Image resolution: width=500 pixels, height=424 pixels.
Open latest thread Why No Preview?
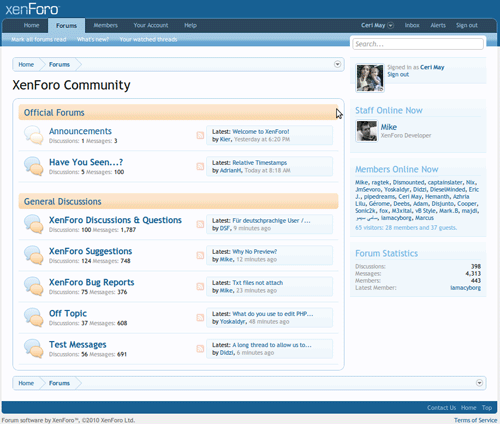255,252
